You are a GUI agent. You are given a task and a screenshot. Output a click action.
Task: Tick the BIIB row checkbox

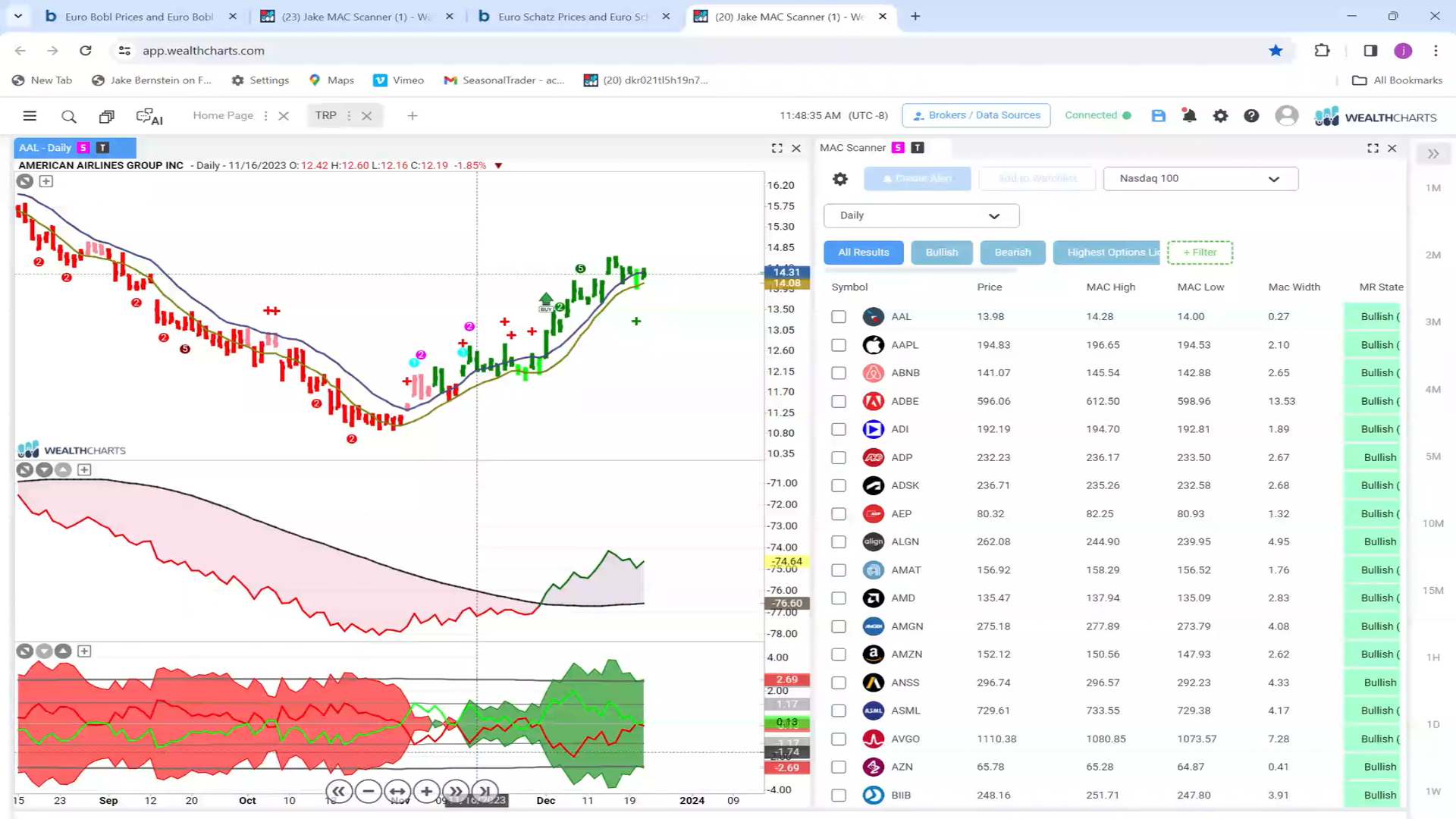(839, 795)
